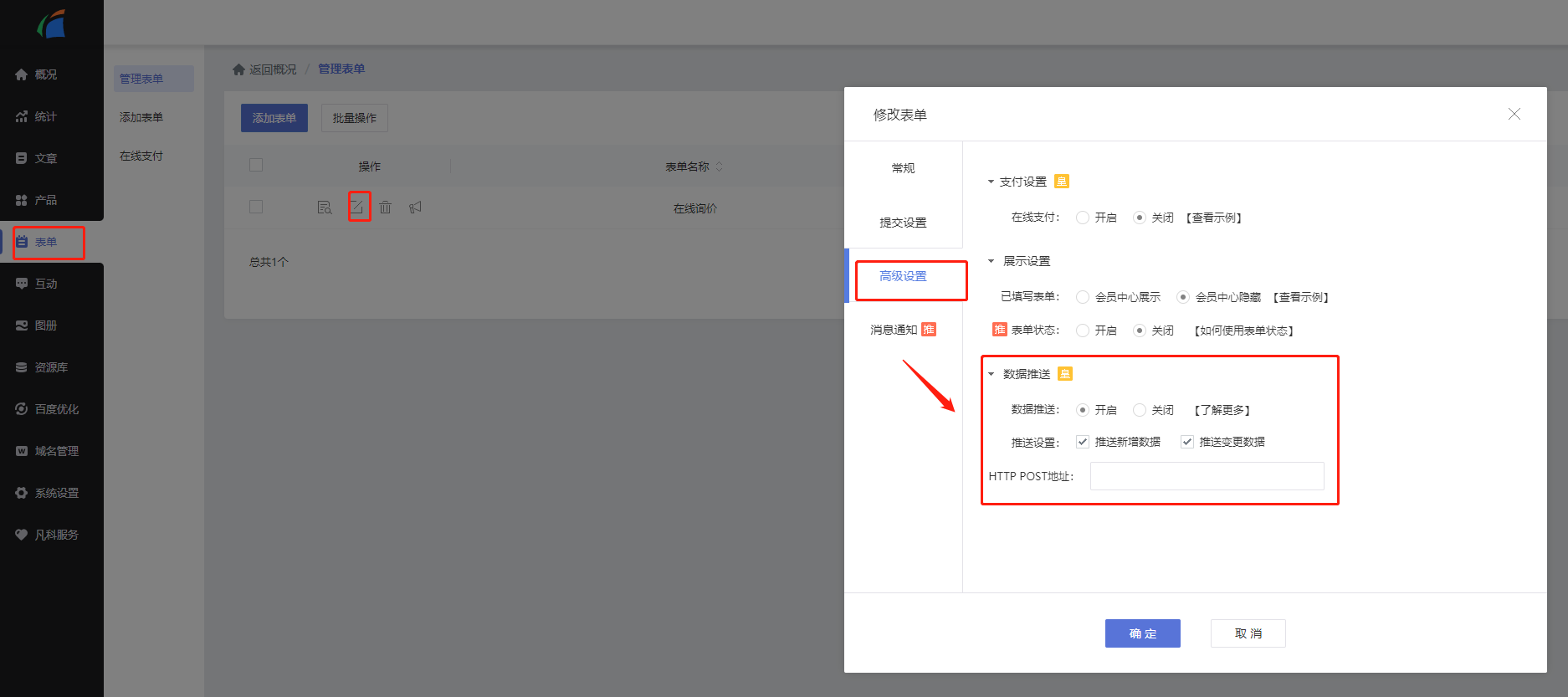Check the 在线询价 row checkbox
The height and width of the screenshot is (697, 1568).
coord(256,207)
